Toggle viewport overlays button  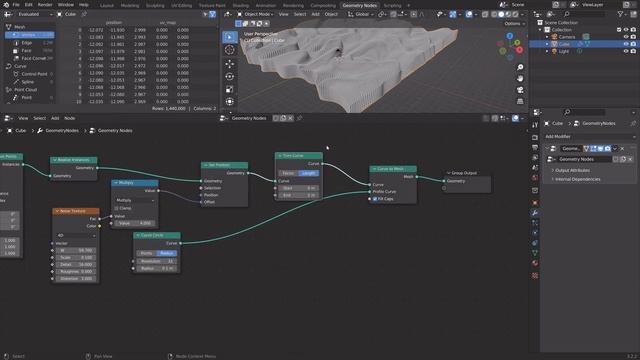point(469,14)
